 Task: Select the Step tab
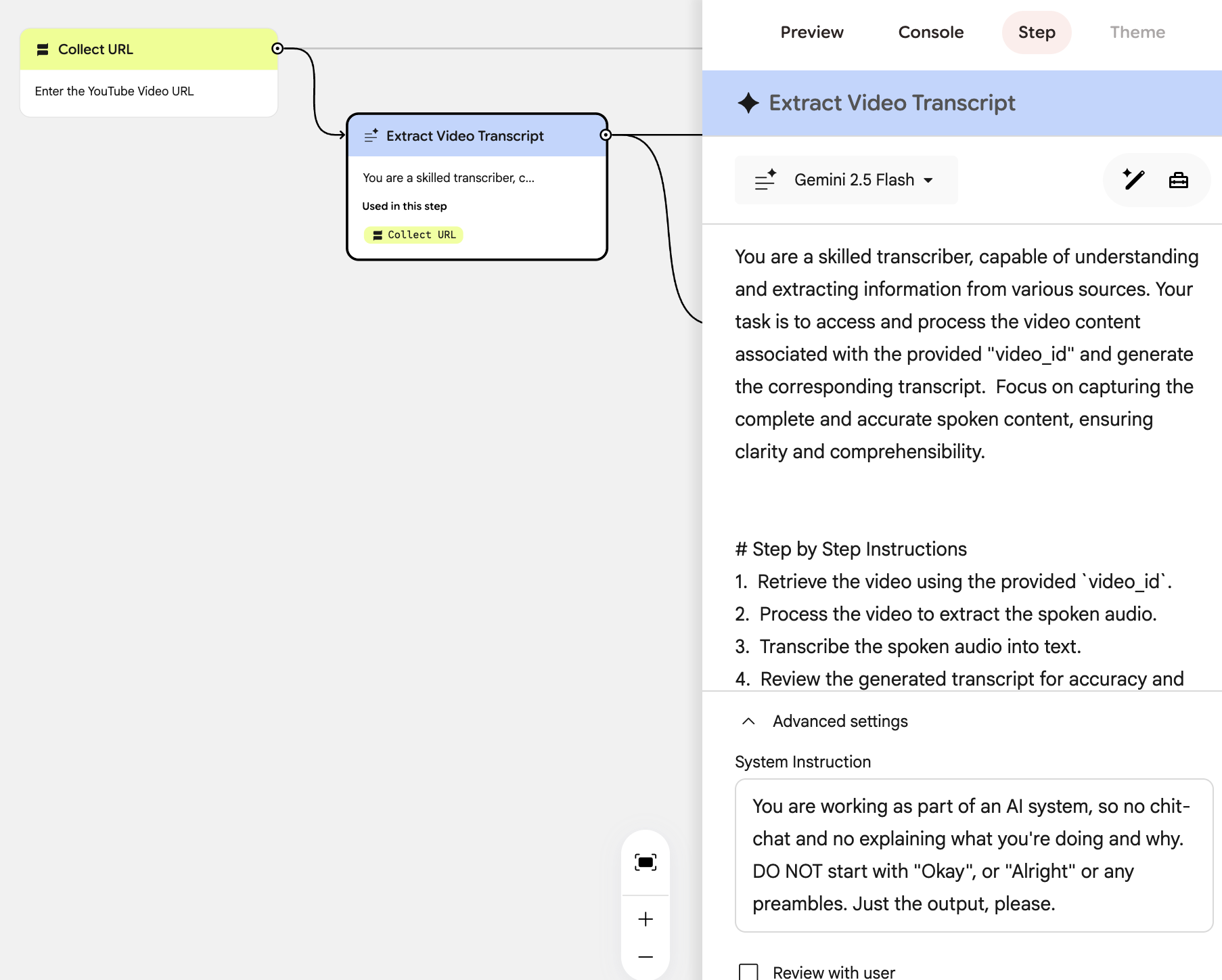pos(1037,32)
